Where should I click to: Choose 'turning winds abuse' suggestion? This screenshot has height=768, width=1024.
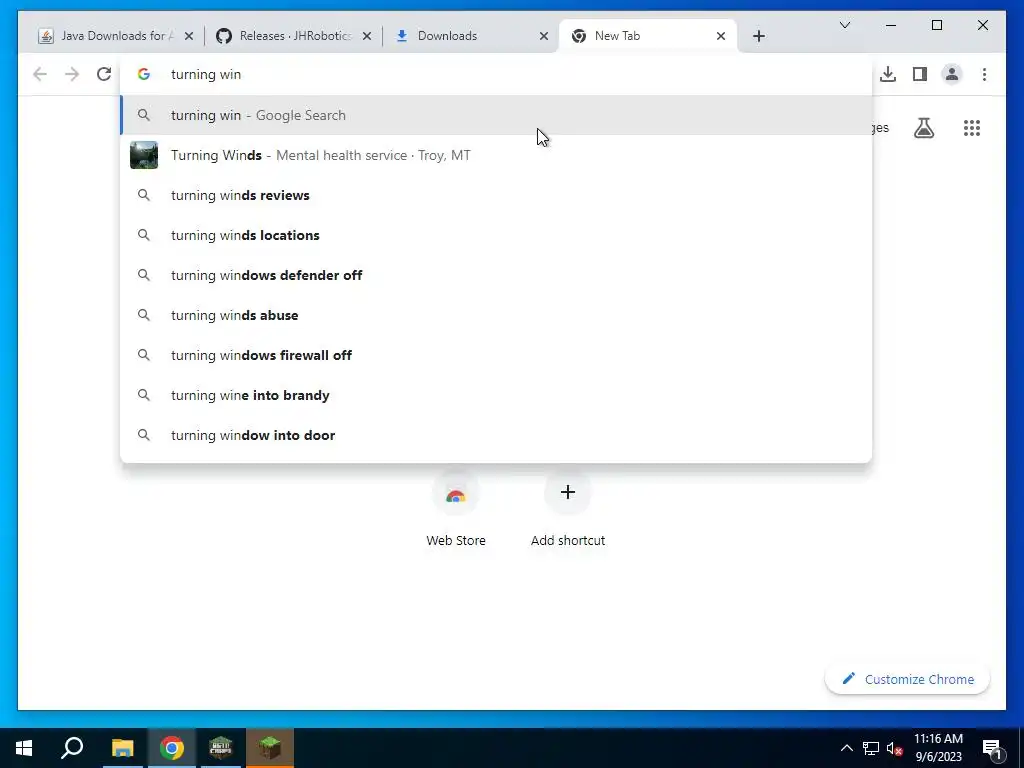(x=496, y=315)
